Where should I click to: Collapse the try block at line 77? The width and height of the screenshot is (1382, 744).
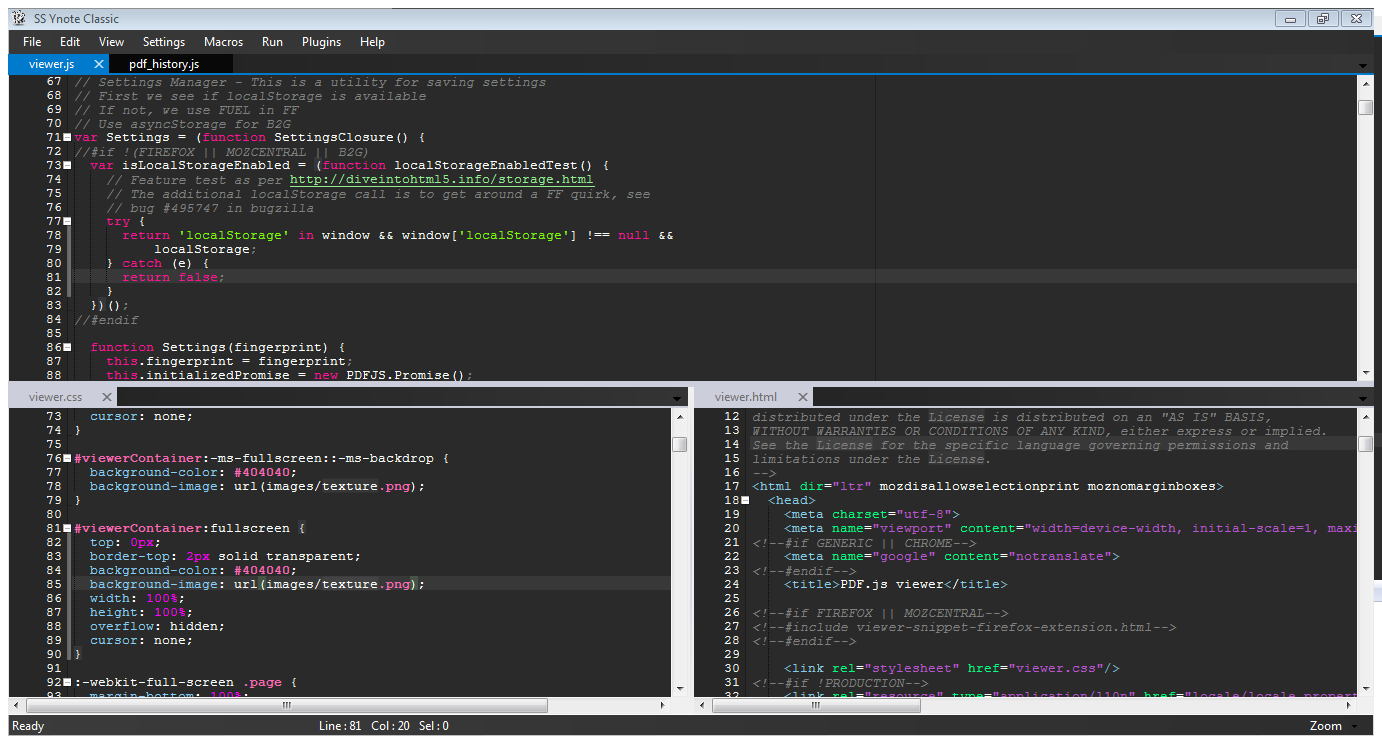67,220
